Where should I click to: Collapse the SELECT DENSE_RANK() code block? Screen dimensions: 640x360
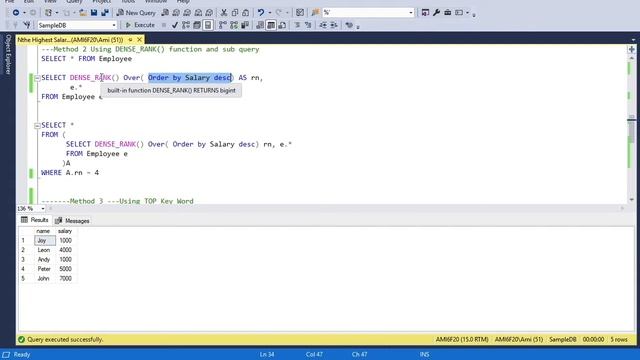pyautogui.click(x=37, y=78)
